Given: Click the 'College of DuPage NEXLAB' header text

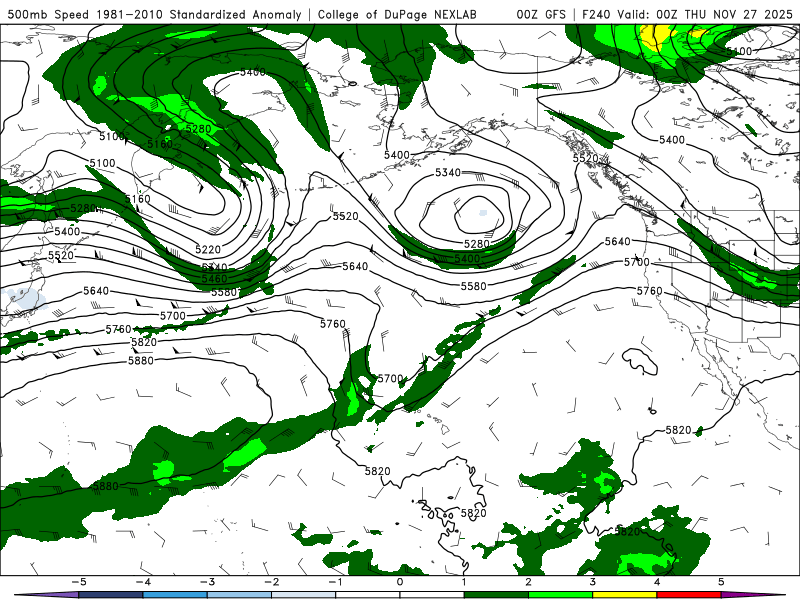Looking at the screenshot, I should [x=397, y=14].
